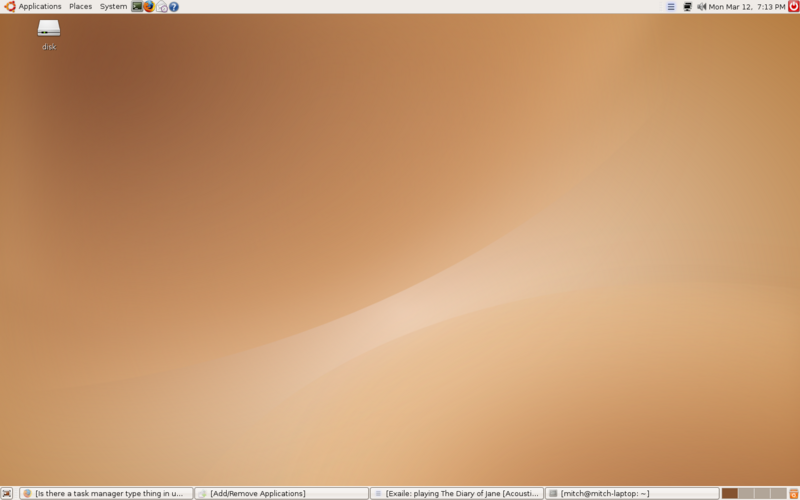Open the Evolution mail launcher icon
Image resolution: width=800 pixels, height=500 pixels.
click(161, 7)
